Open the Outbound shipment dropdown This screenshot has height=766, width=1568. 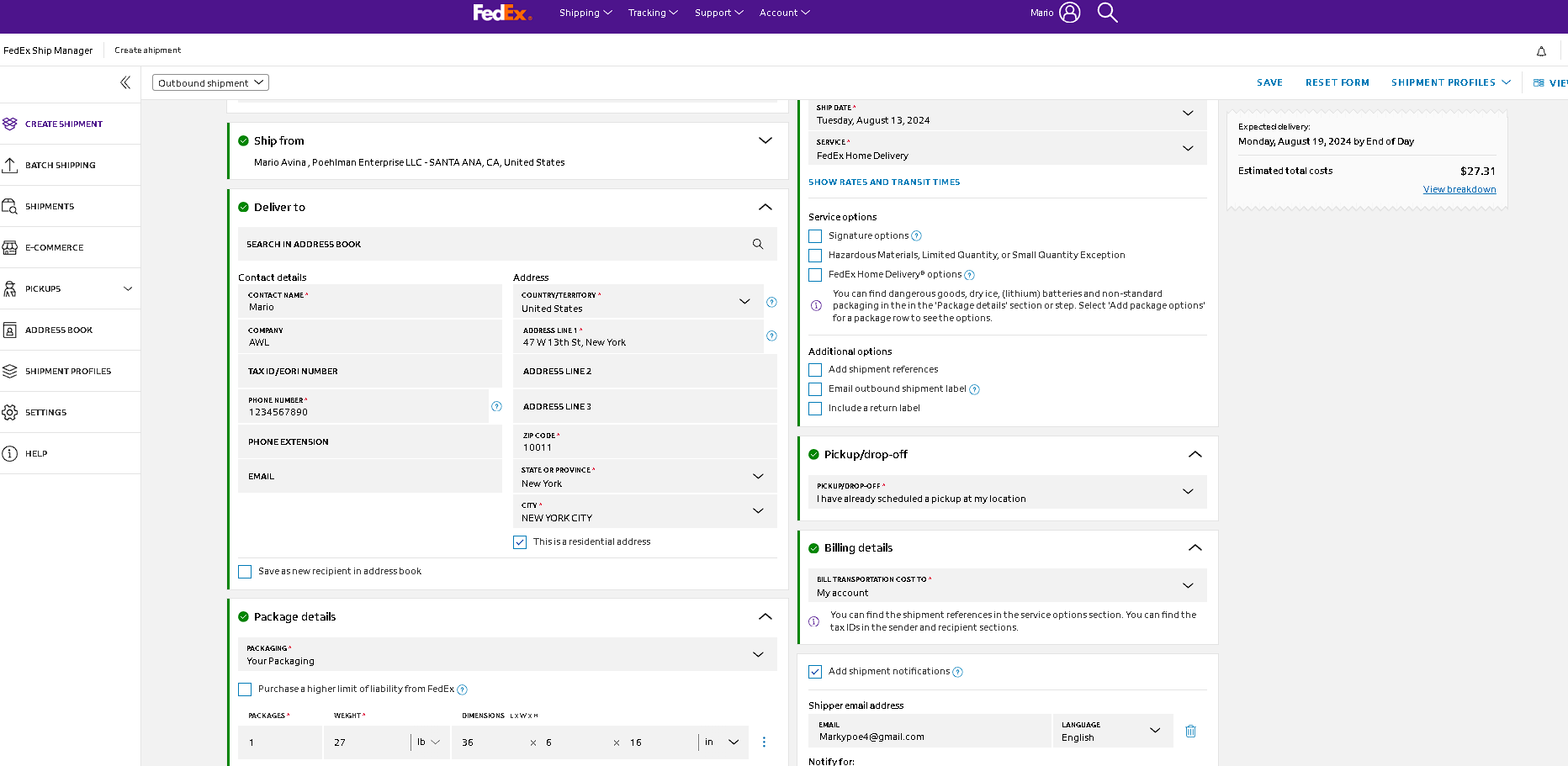coord(210,82)
